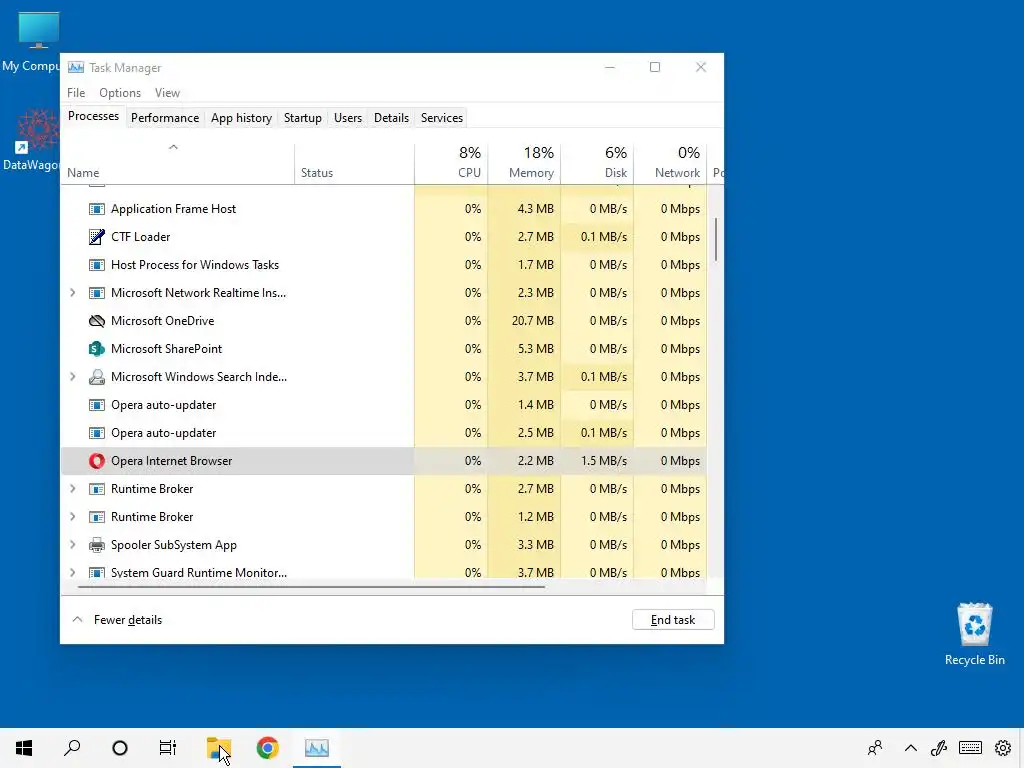Expand the Spooler SubSystem App process
This screenshot has height=768, width=1024.
coord(72,545)
